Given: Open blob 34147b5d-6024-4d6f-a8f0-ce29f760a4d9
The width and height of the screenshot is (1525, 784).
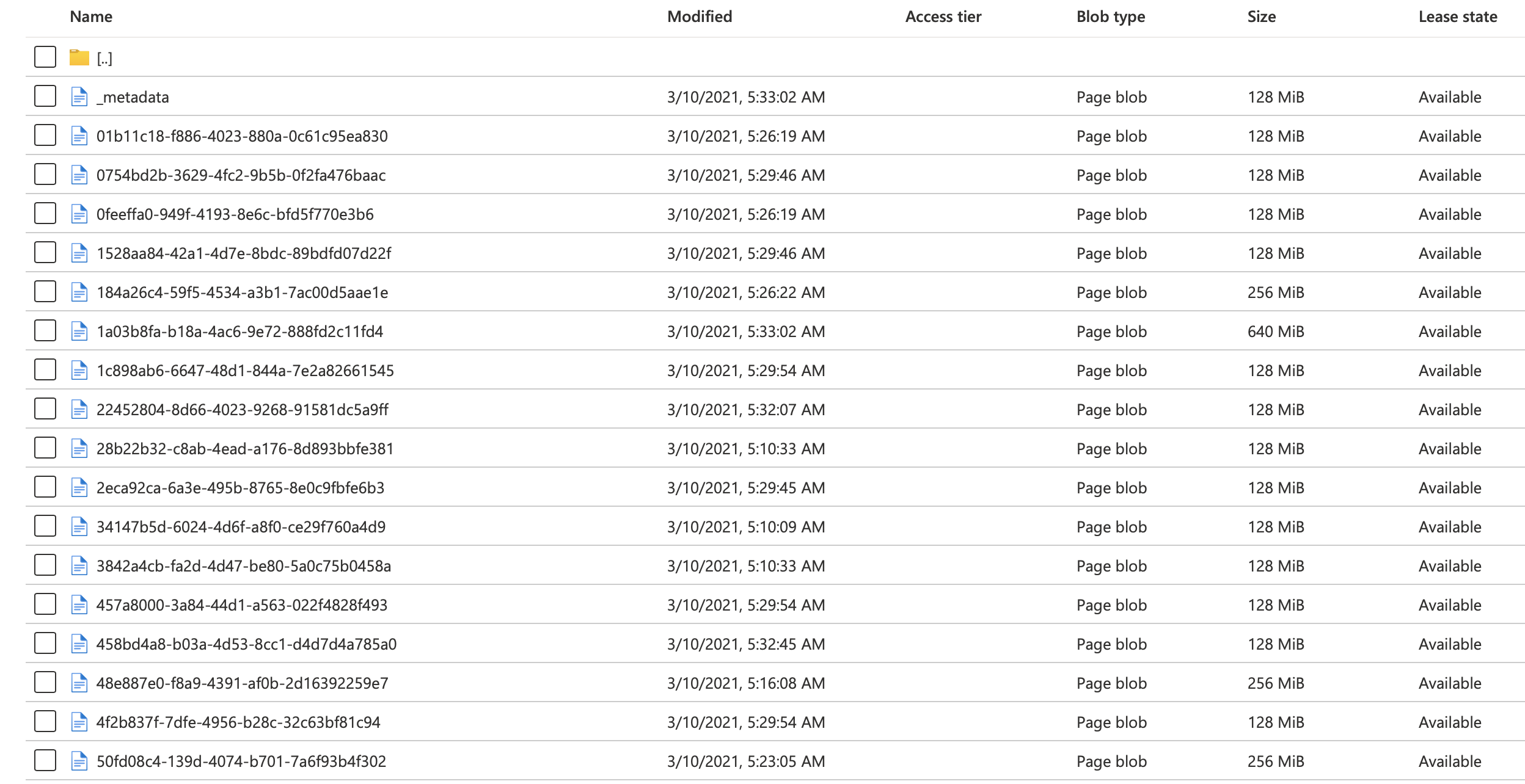Looking at the screenshot, I should (x=241, y=528).
